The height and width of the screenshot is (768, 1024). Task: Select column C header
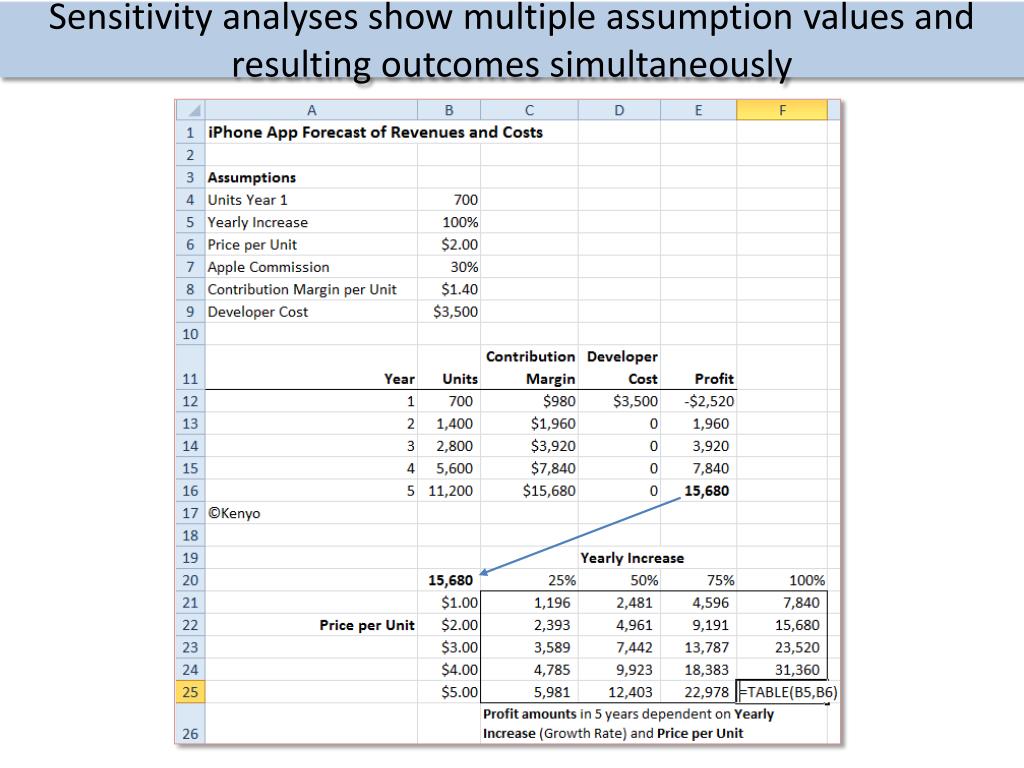coord(529,110)
